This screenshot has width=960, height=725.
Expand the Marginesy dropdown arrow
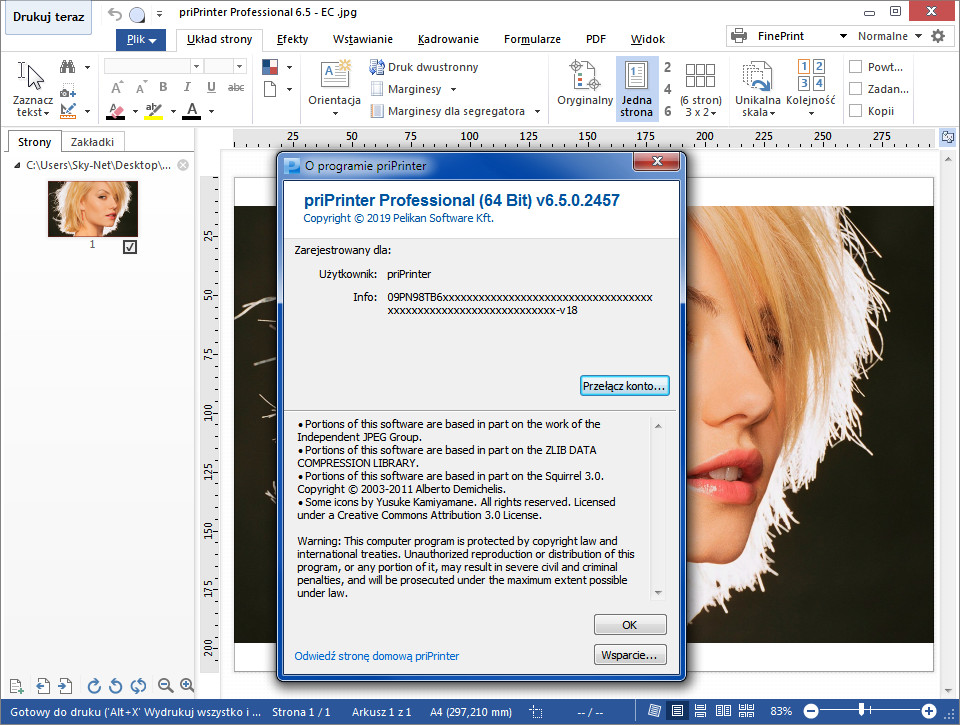(454, 89)
